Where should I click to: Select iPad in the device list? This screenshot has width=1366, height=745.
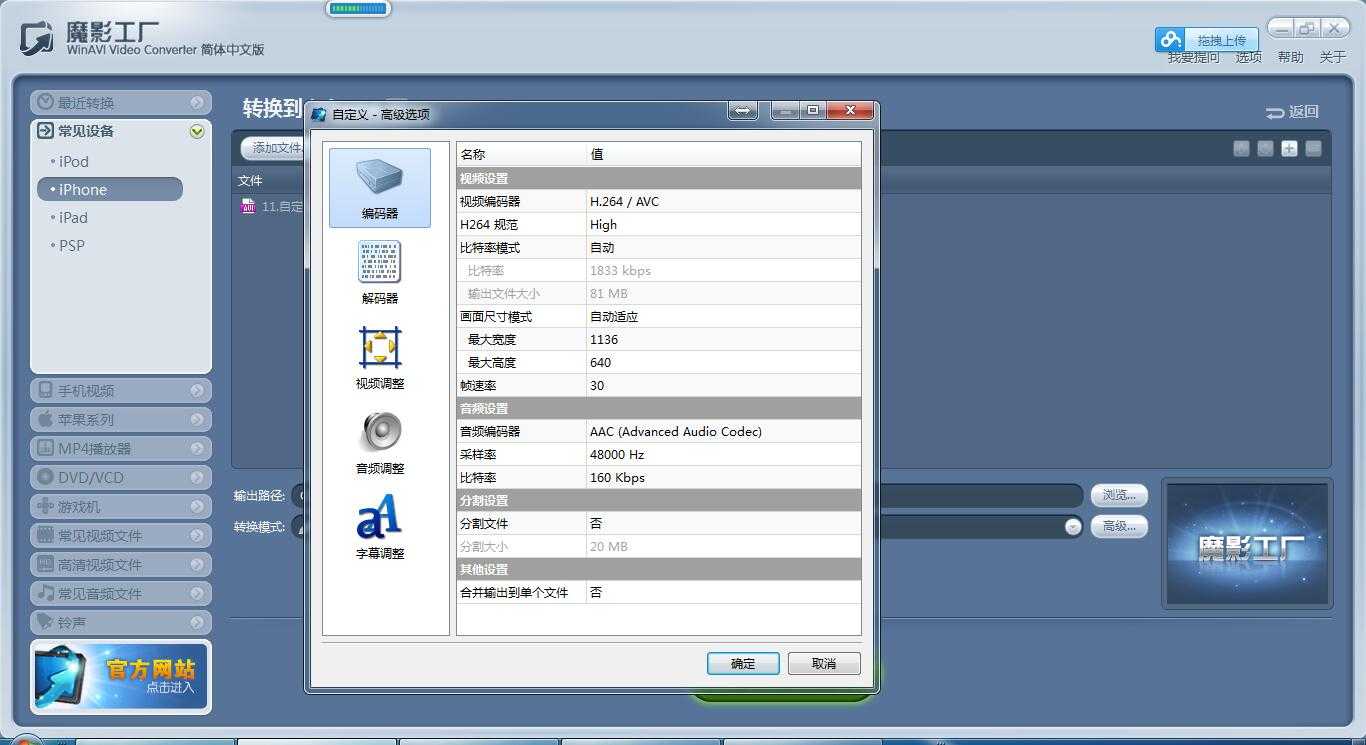(73, 217)
